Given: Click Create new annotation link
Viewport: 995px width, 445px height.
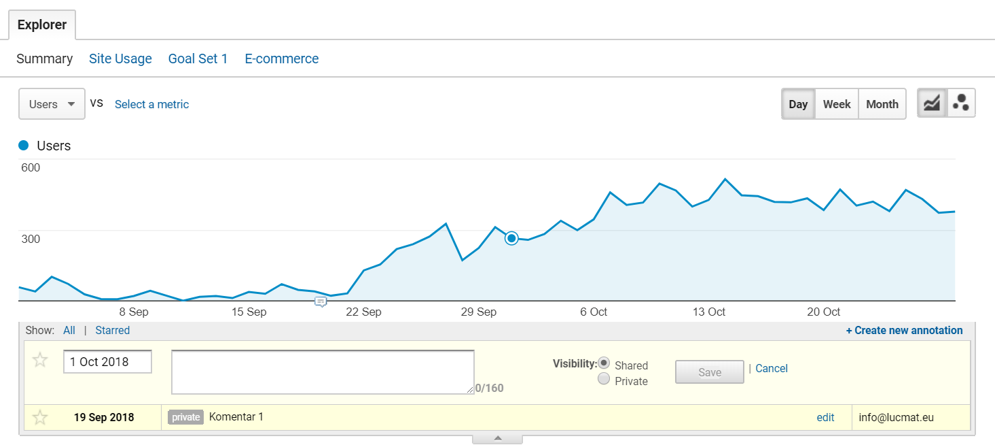Looking at the screenshot, I should click(904, 330).
